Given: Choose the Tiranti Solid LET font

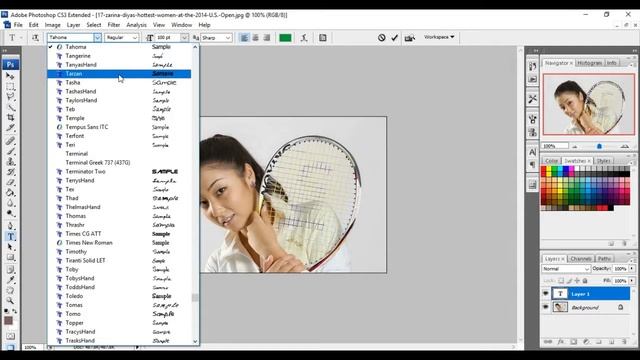Looking at the screenshot, I should click(119, 260).
